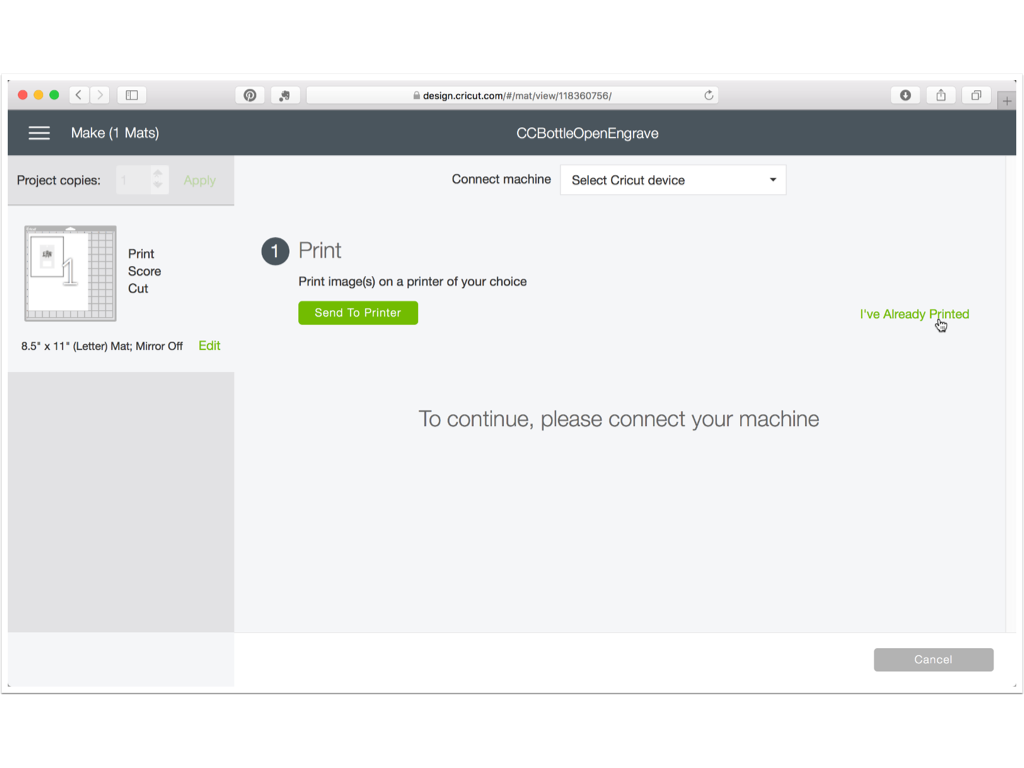This screenshot has height=768, width=1024.
Task: Click the Cancel button
Action: (x=933, y=660)
